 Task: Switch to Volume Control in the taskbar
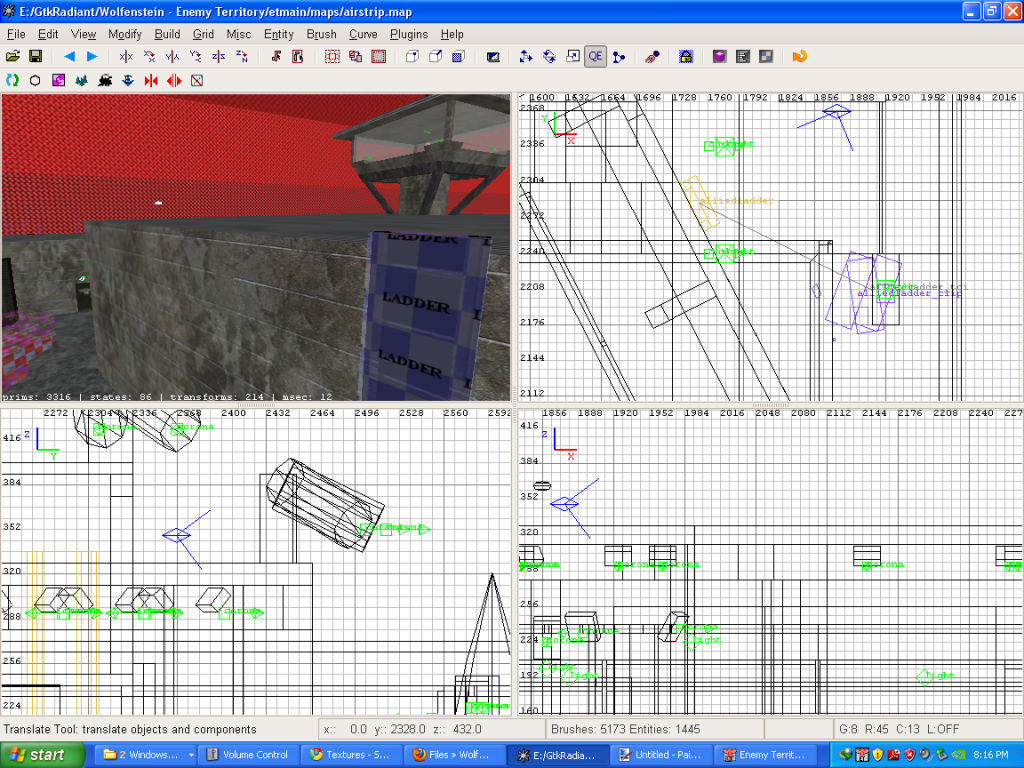[x=248, y=755]
